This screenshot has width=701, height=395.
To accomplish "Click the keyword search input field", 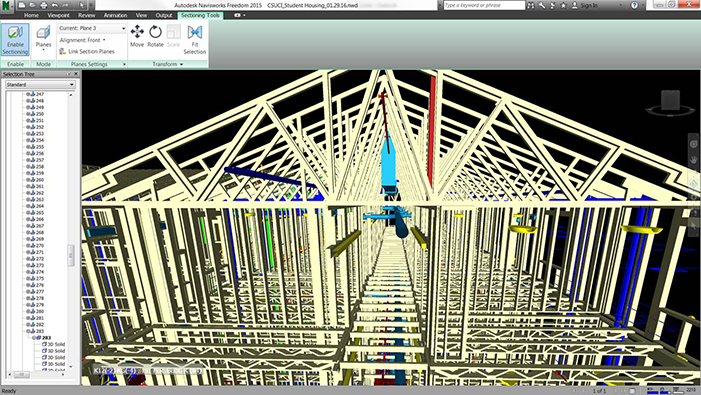I will 484,5.
